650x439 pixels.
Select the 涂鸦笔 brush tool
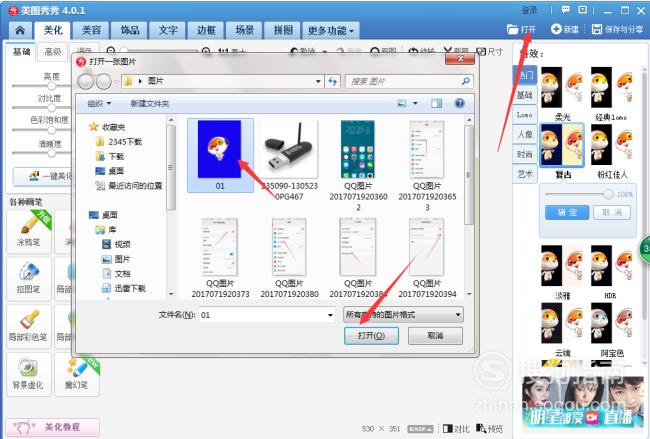click(29, 231)
